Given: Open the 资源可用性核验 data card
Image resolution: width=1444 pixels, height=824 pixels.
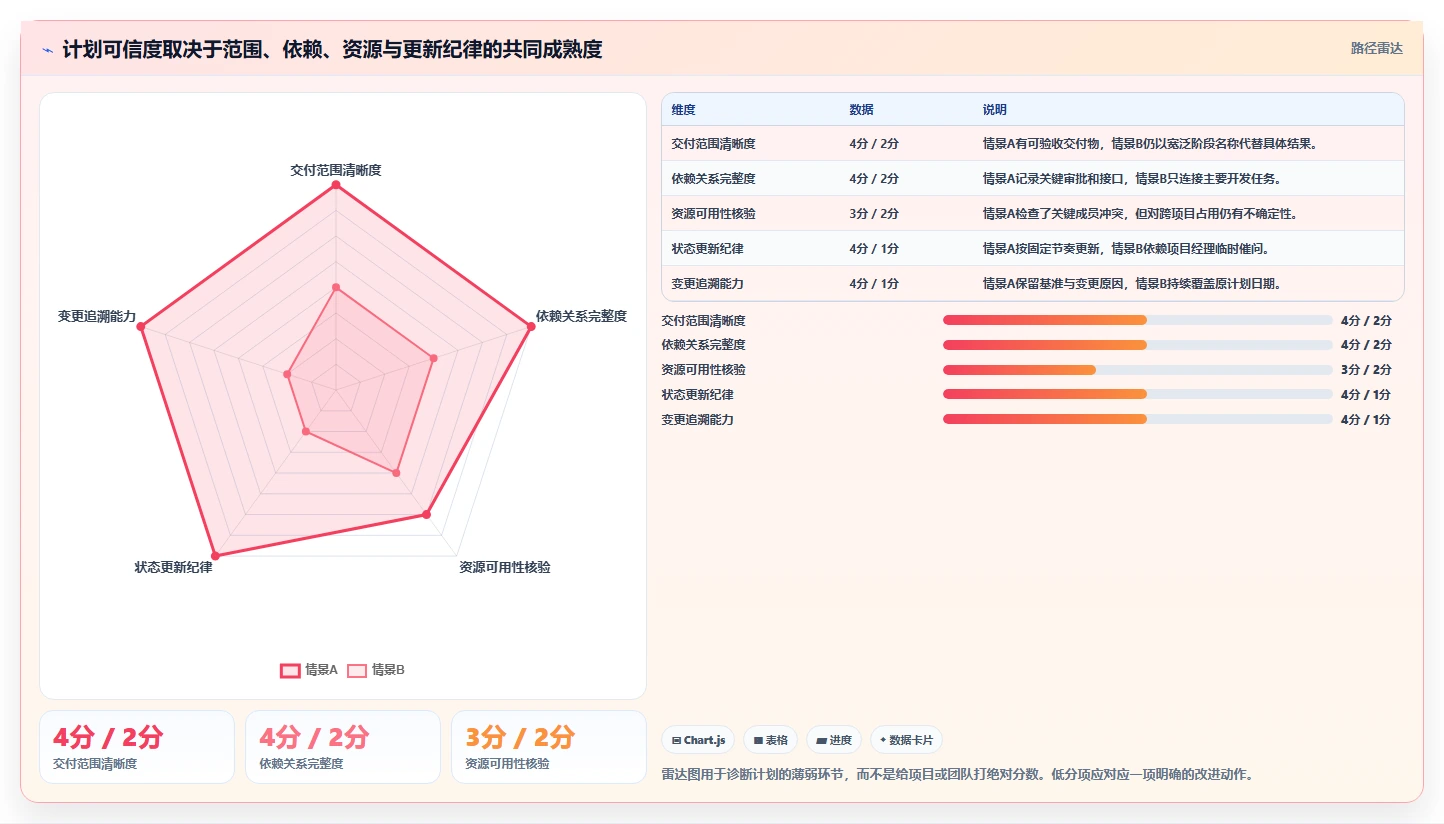Looking at the screenshot, I should (x=549, y=747).
